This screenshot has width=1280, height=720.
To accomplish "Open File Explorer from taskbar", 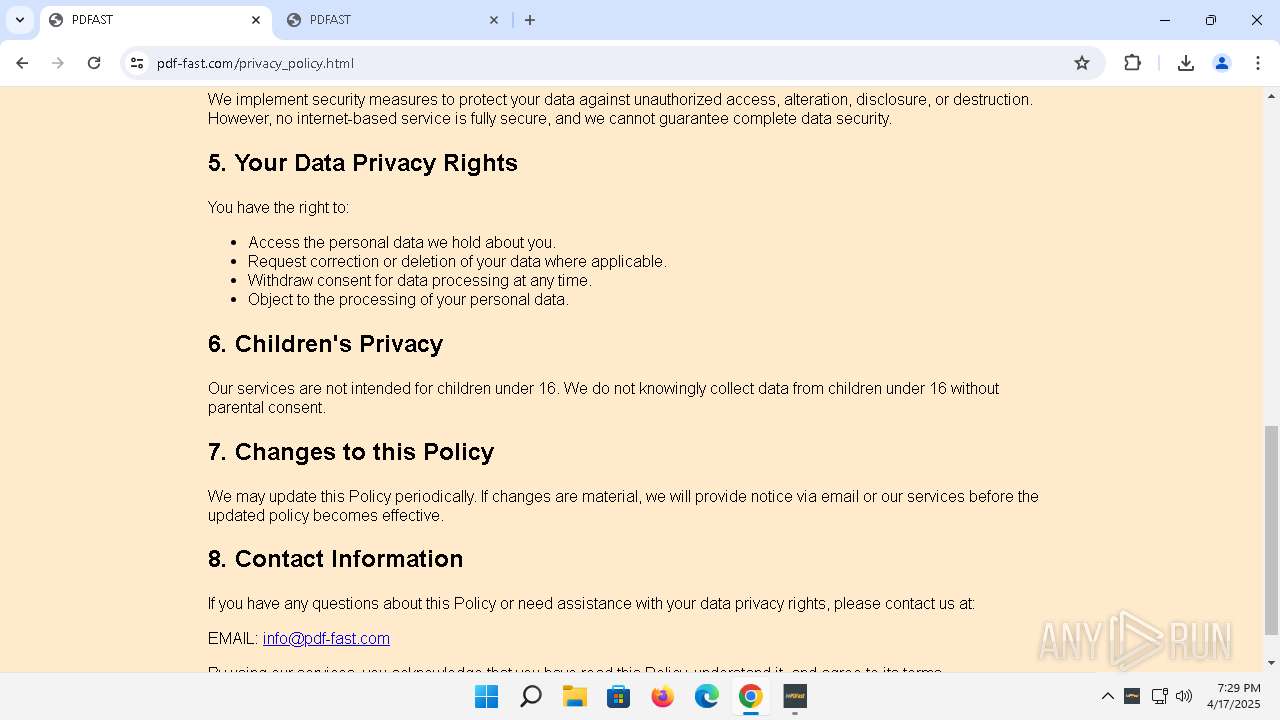I will (575, 696).
